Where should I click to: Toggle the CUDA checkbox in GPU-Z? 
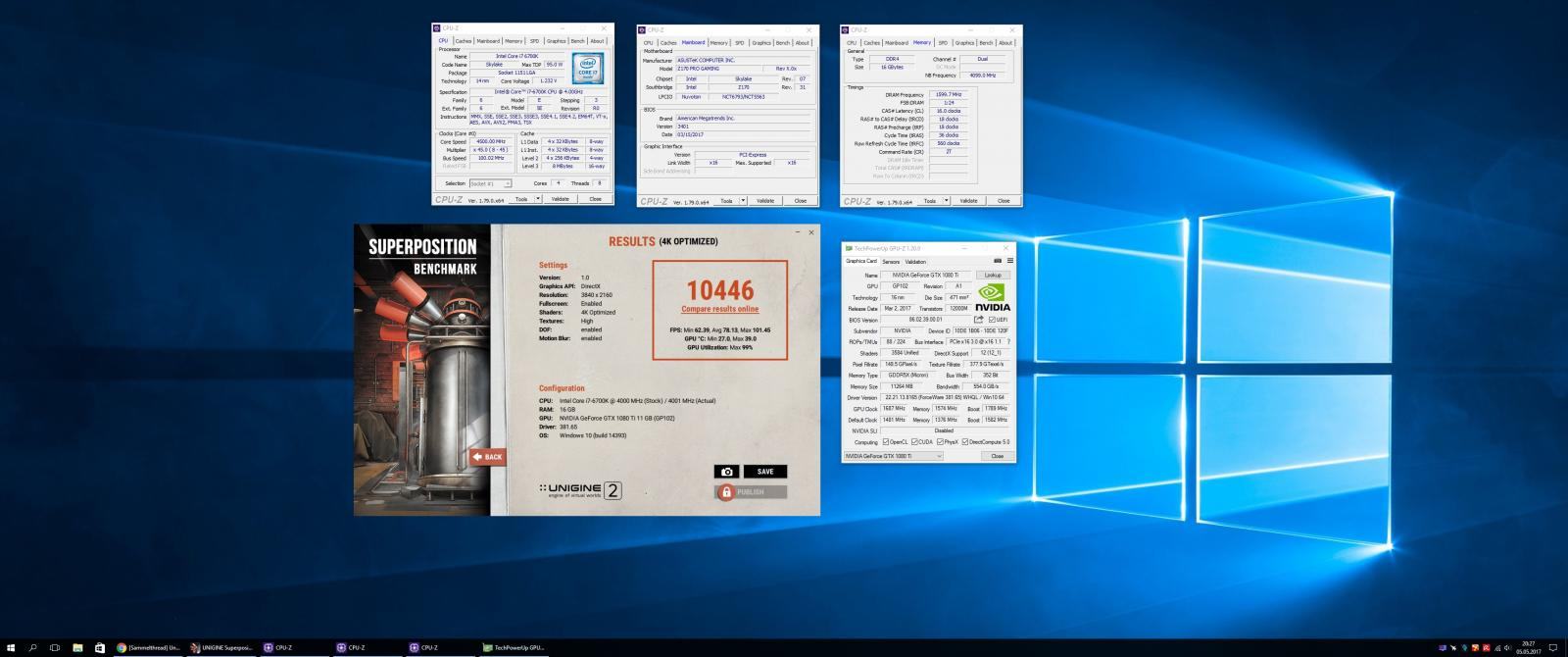click(913, 442)
